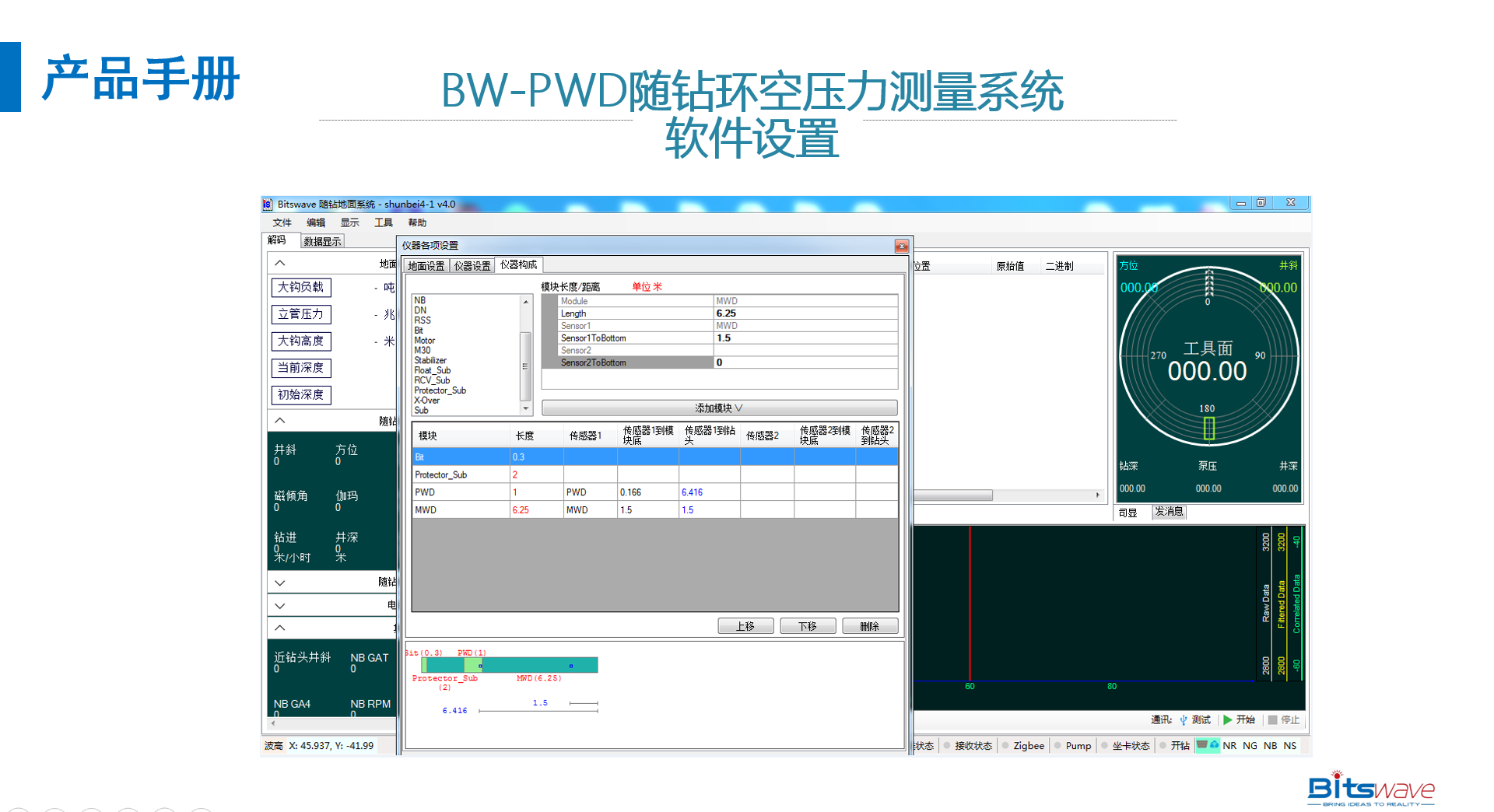This screenshot has height=812, width=1494.
Task: Click the grey 停止 stop icon
Action: pyautogui.click(x=1273, y=720)
